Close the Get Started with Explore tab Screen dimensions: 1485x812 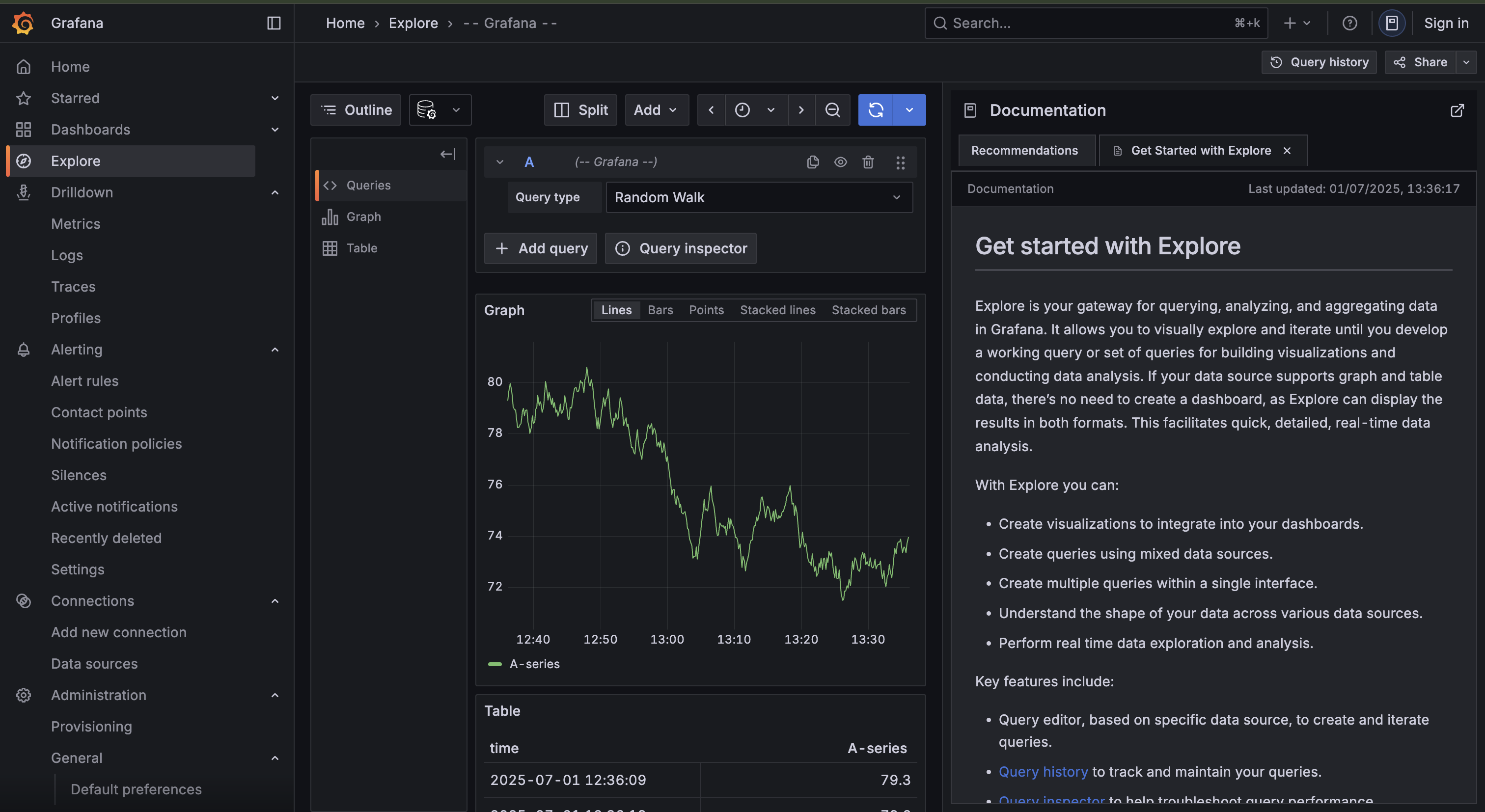coord(1287,150)
